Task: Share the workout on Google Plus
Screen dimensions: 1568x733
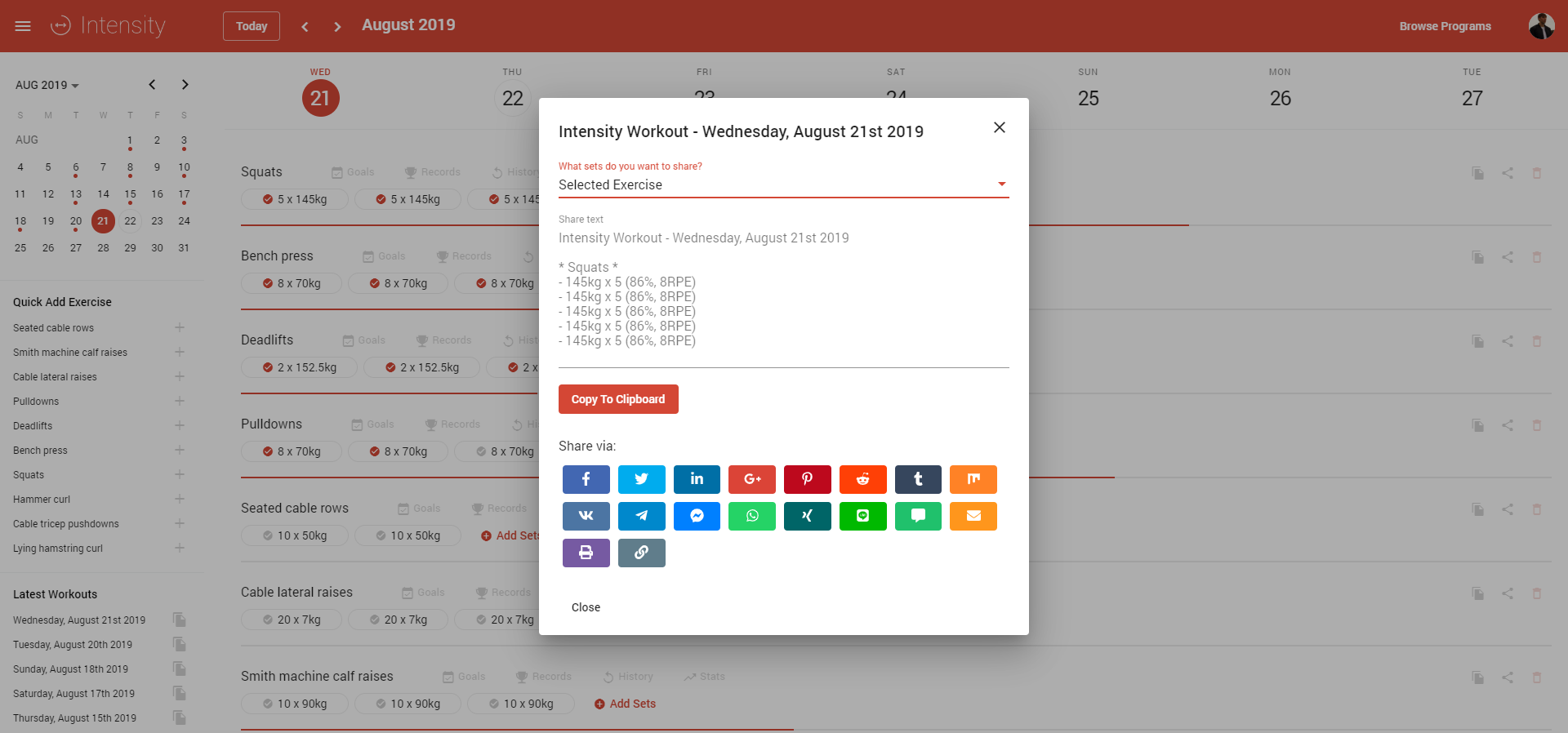Action: coord(752,479)
